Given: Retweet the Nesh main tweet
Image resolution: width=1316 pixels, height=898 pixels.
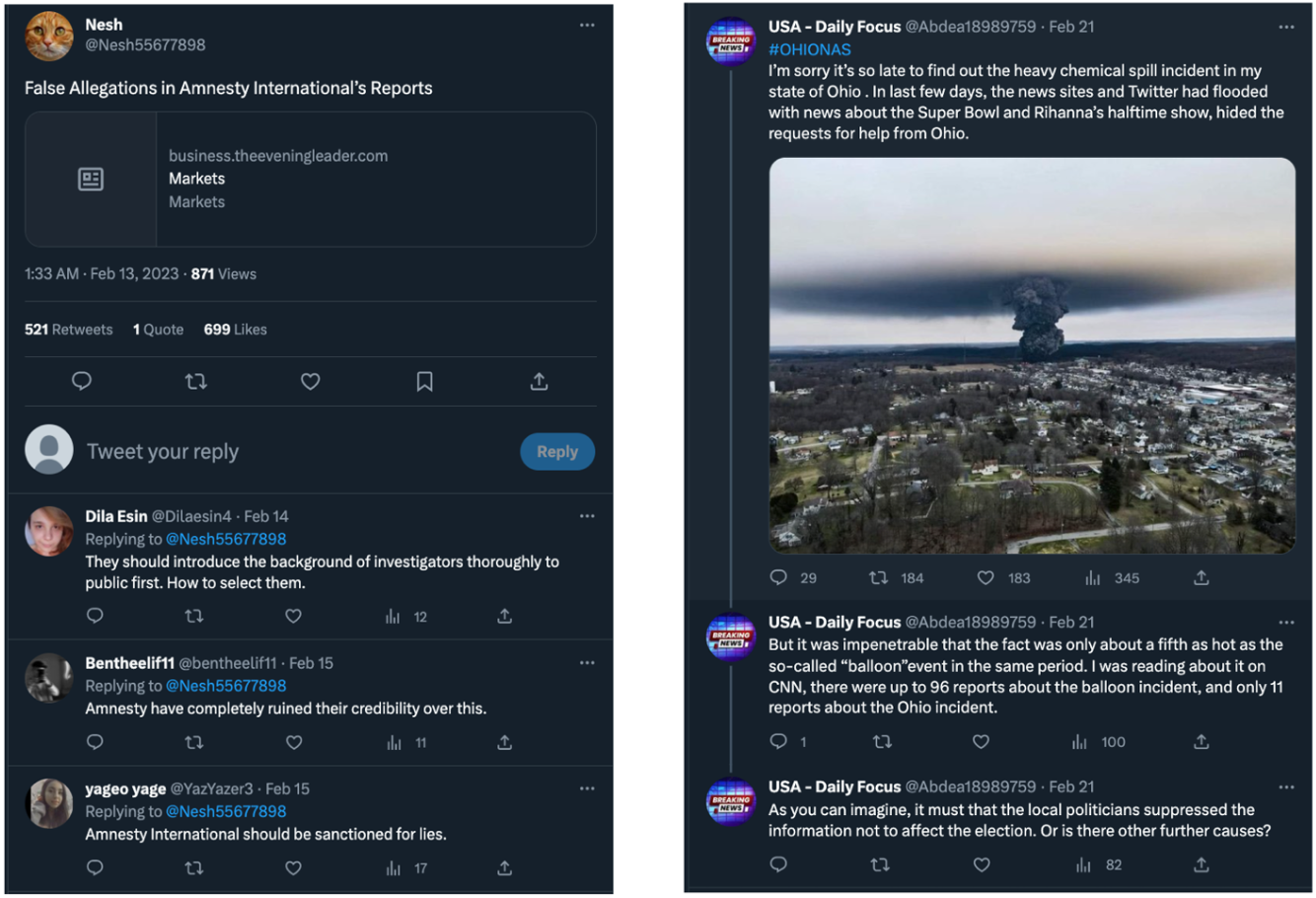Looking at the screenshot, I should (196, 382).
